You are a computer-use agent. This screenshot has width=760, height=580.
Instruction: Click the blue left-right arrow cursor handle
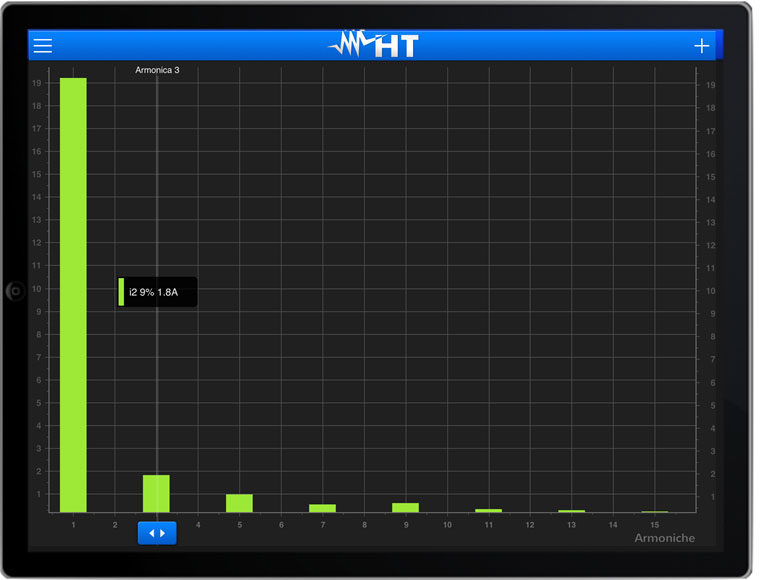157,533
